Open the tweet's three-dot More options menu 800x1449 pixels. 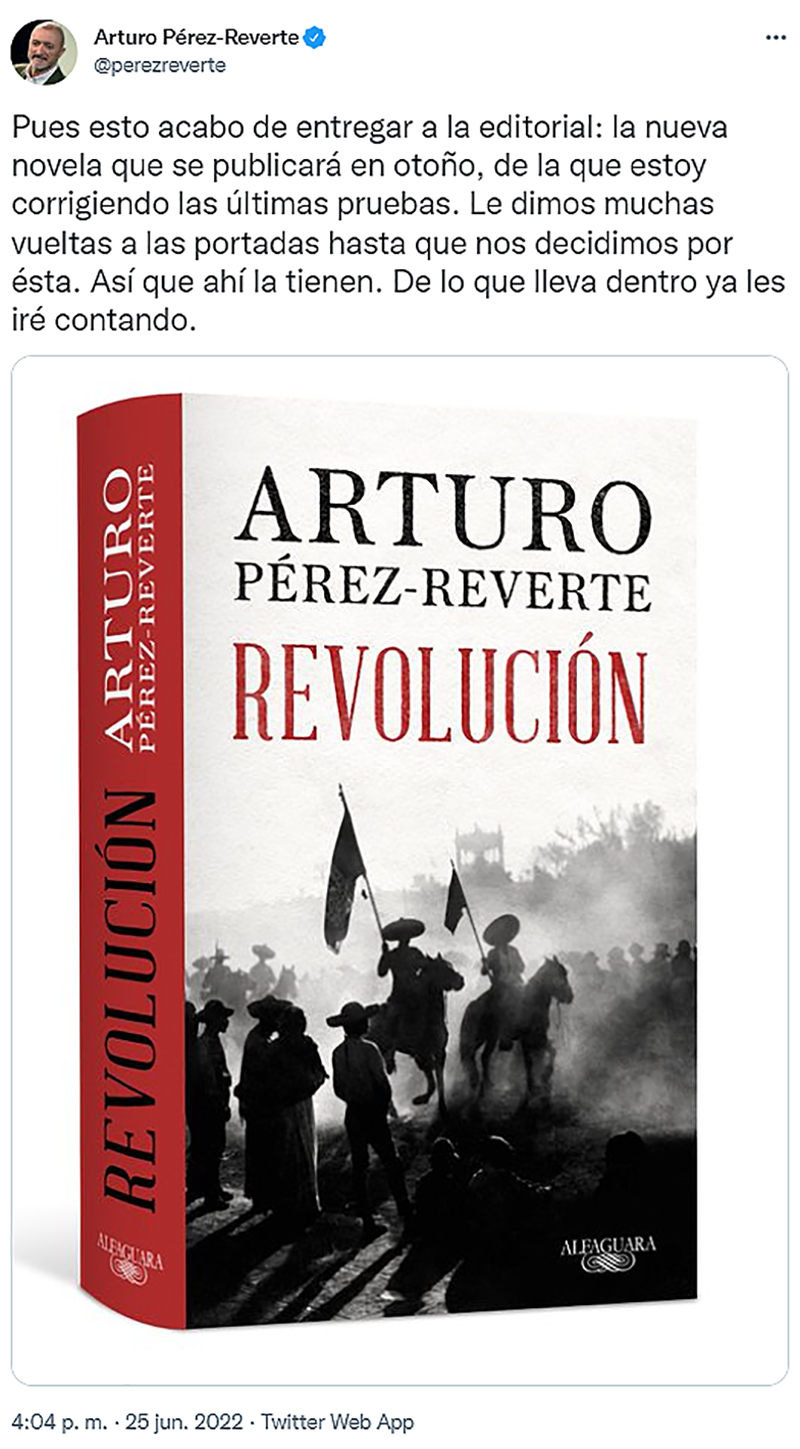tap(774, 38)
